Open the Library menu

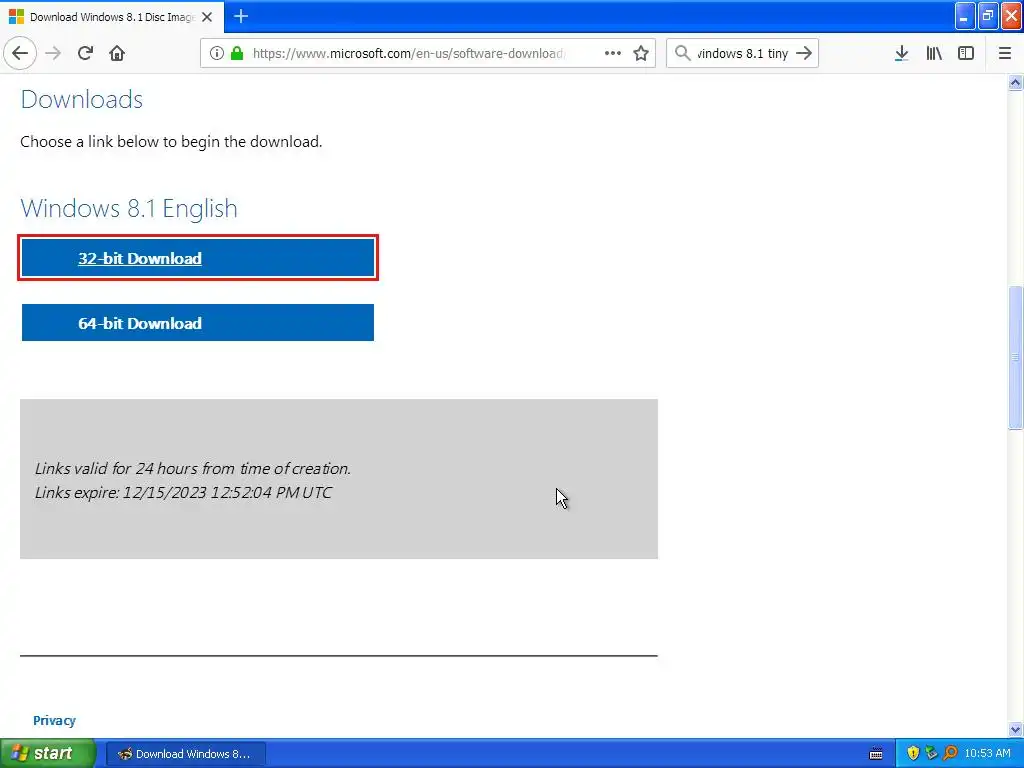pos(934,53)
